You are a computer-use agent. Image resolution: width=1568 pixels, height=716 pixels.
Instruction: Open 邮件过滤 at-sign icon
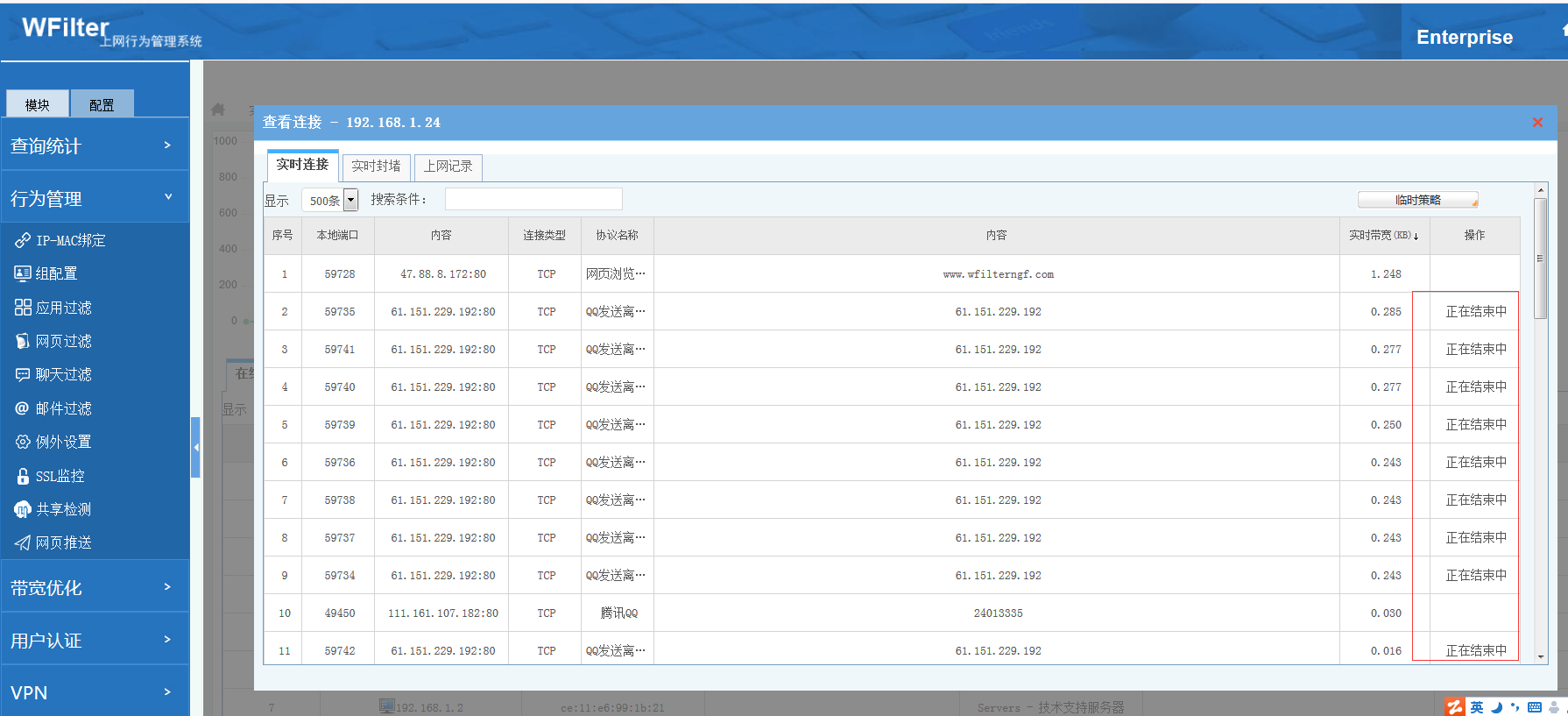[x=23, y=408]
